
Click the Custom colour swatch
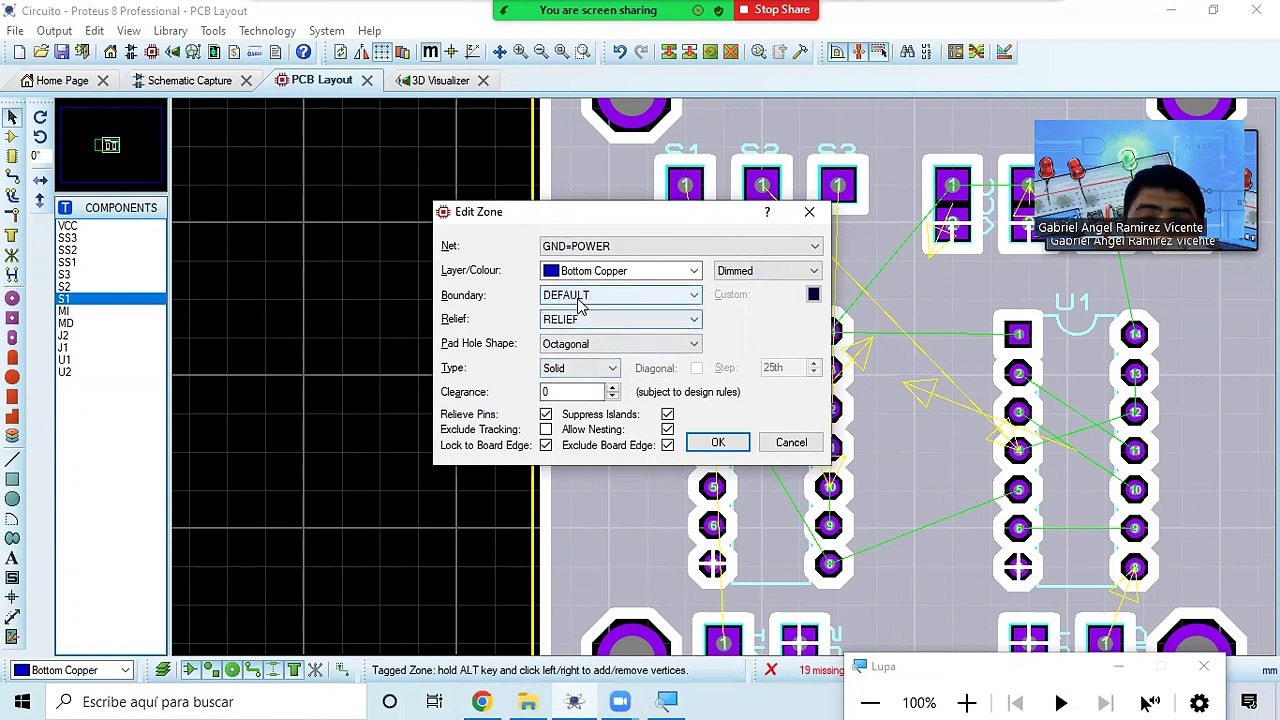[813, 294]
